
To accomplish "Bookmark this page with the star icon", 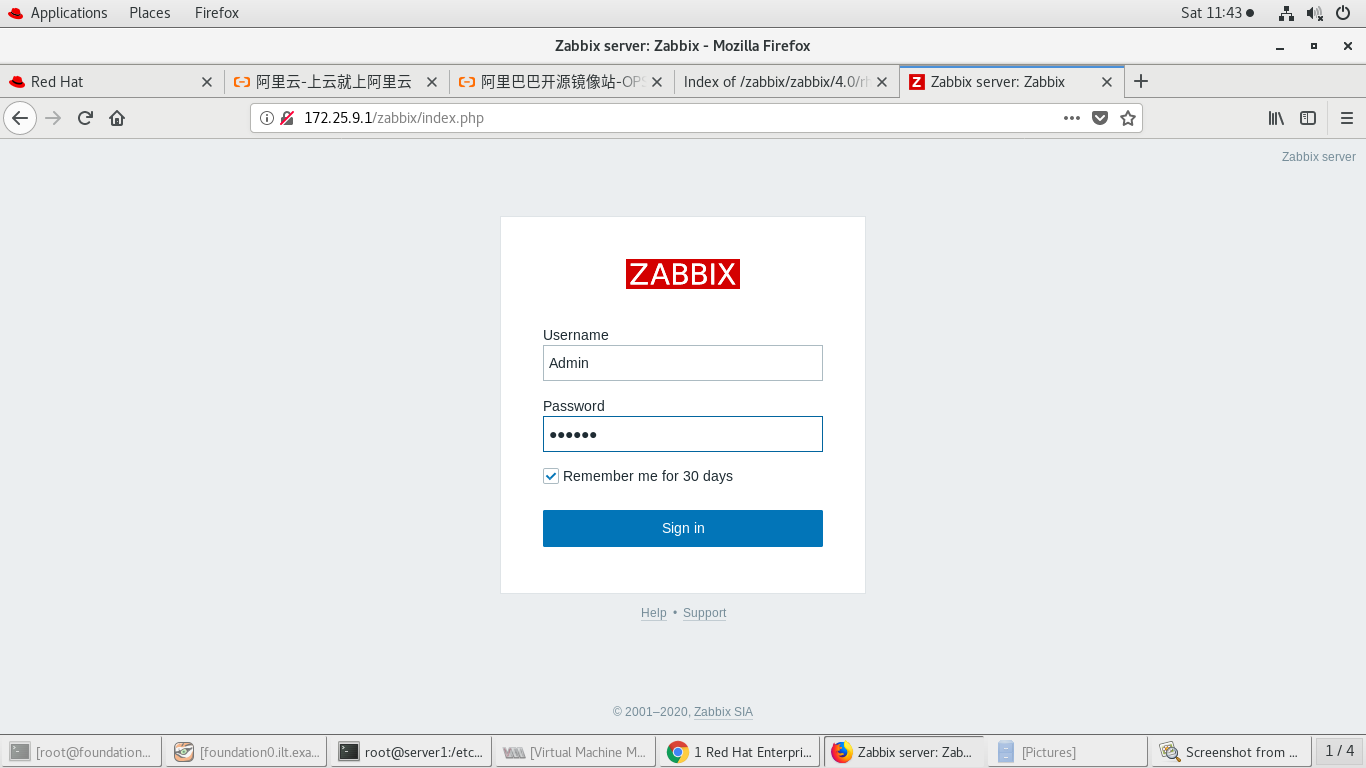I will [x=1128, y=117].
